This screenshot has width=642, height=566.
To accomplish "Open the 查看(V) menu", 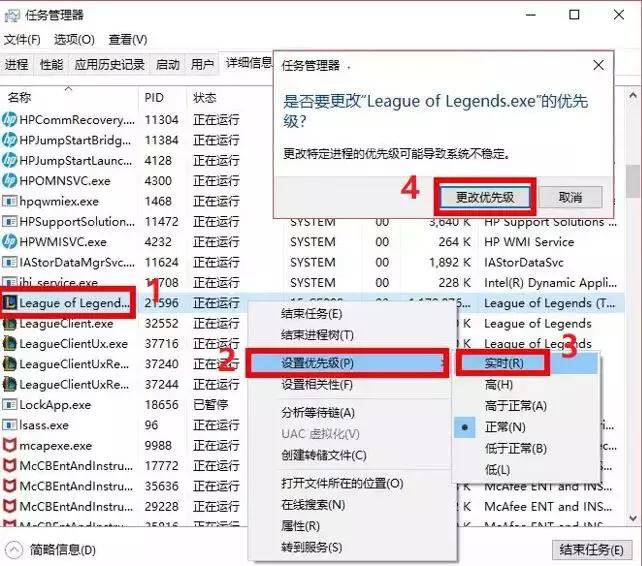I will tap(128, 40).
